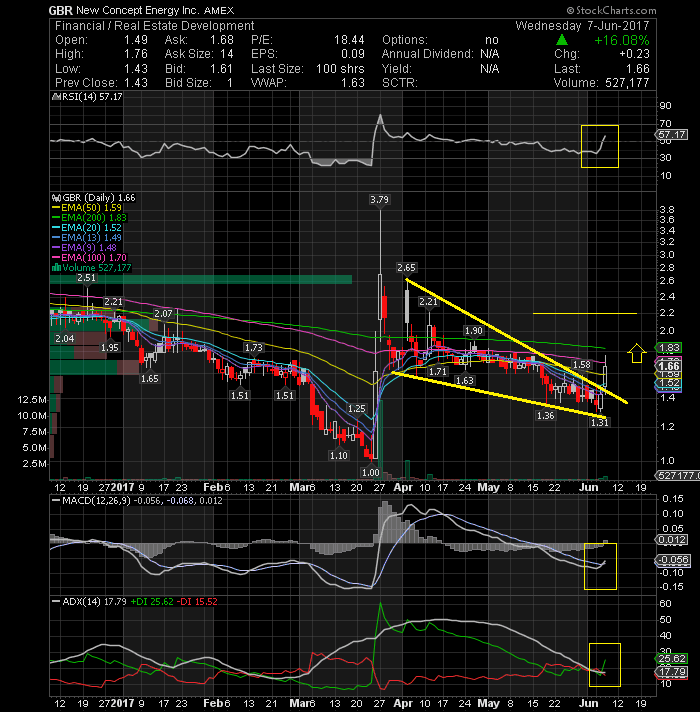Click the Apr label on price chart axis
700x712 pixels.
[x=403, y=487]
